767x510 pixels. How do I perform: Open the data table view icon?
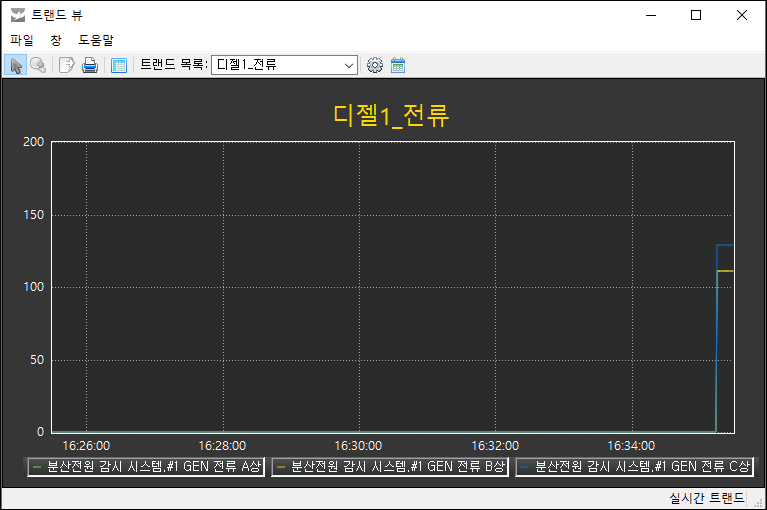(119, 65)
